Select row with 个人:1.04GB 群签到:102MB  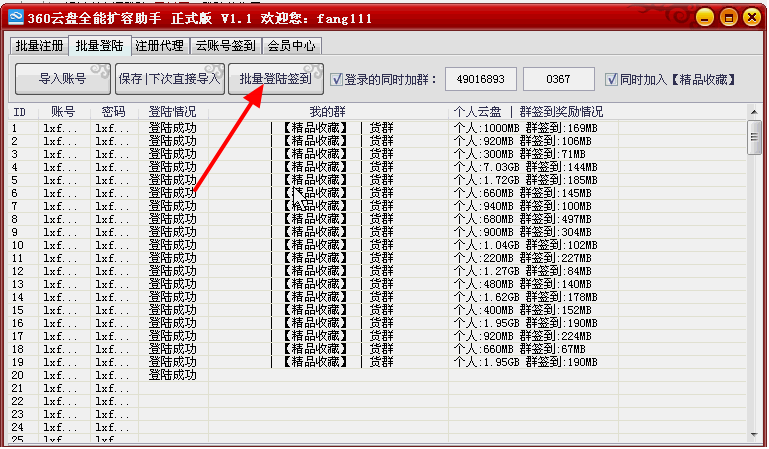(x=378, y=245)
